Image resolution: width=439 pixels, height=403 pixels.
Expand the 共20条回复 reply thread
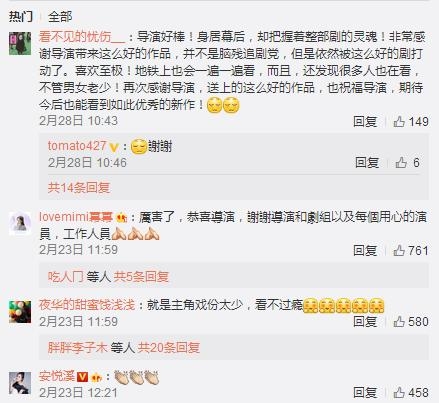169,348
